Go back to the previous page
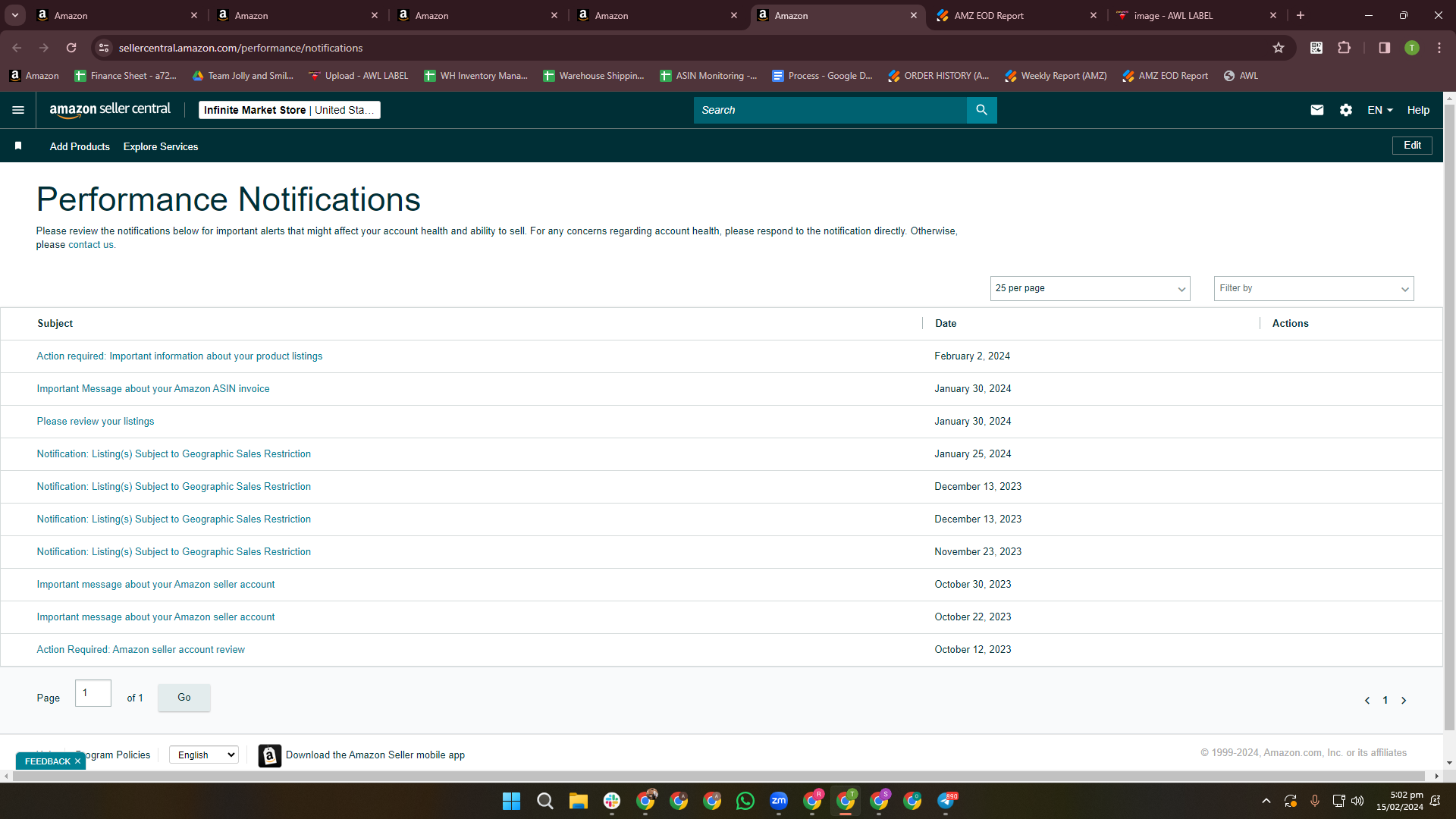The image size is (1456, 819). [x=17, y=48]
